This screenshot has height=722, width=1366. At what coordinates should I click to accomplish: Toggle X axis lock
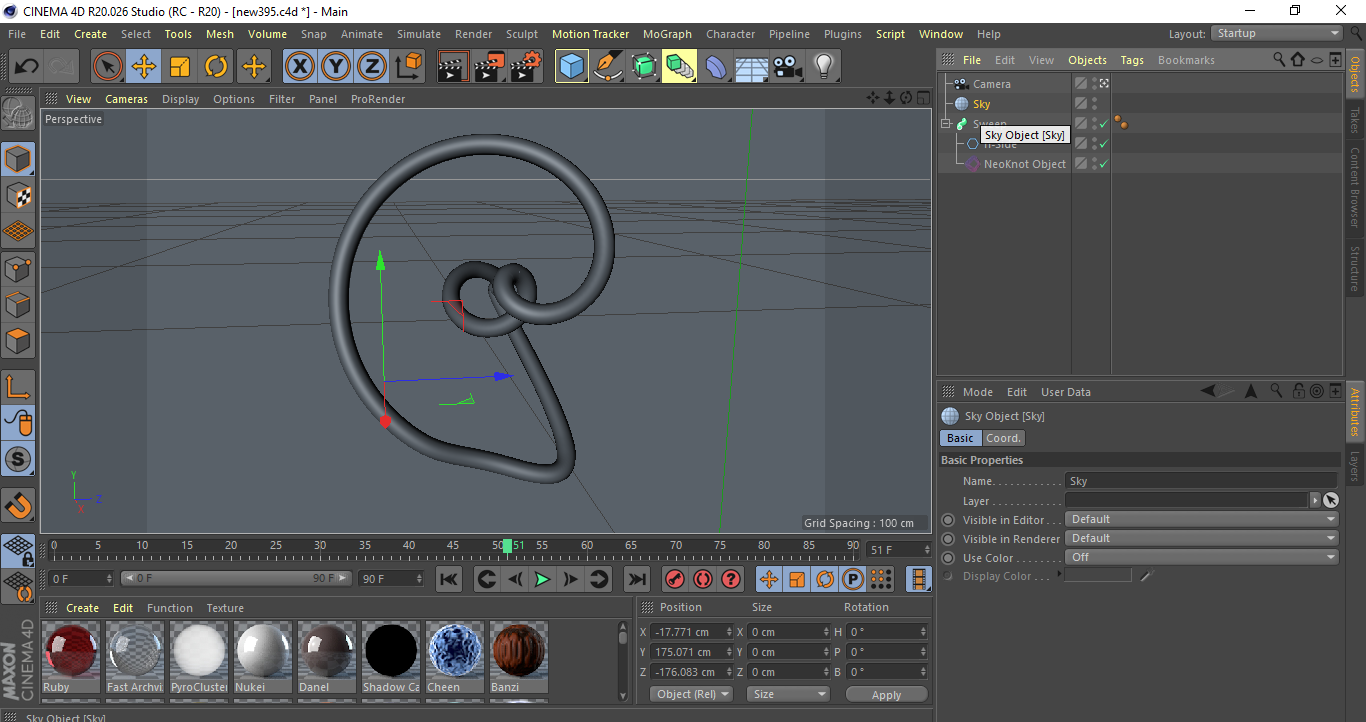[x=299, y=67]
